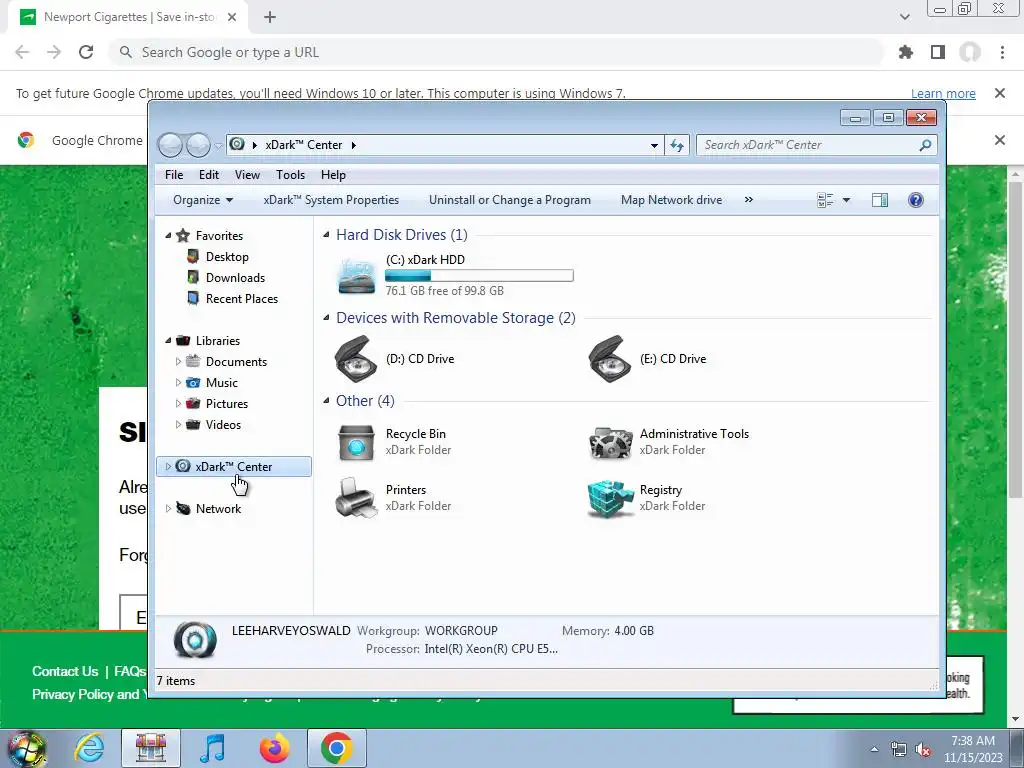Screen dimensions: 1024x768
Task: Click the Chrome URL address field
Action: (x=496, y=52)
